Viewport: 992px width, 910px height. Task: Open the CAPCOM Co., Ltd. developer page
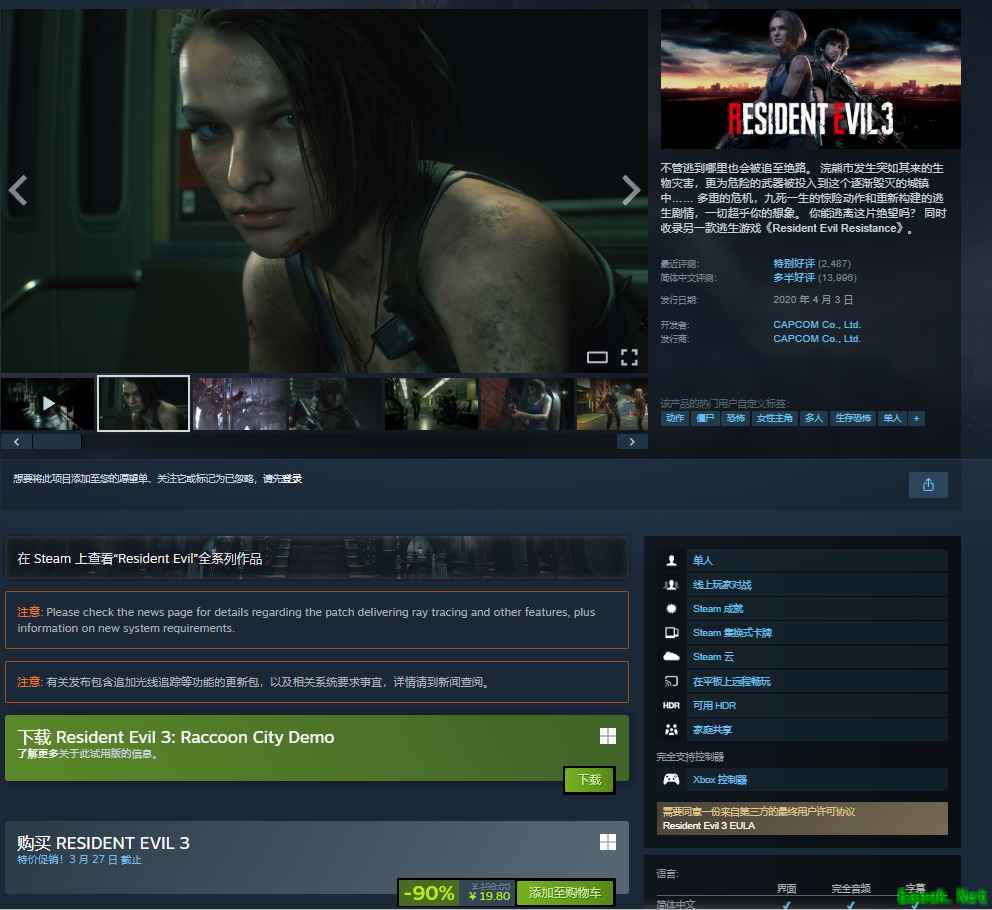(x=817, y=324)
